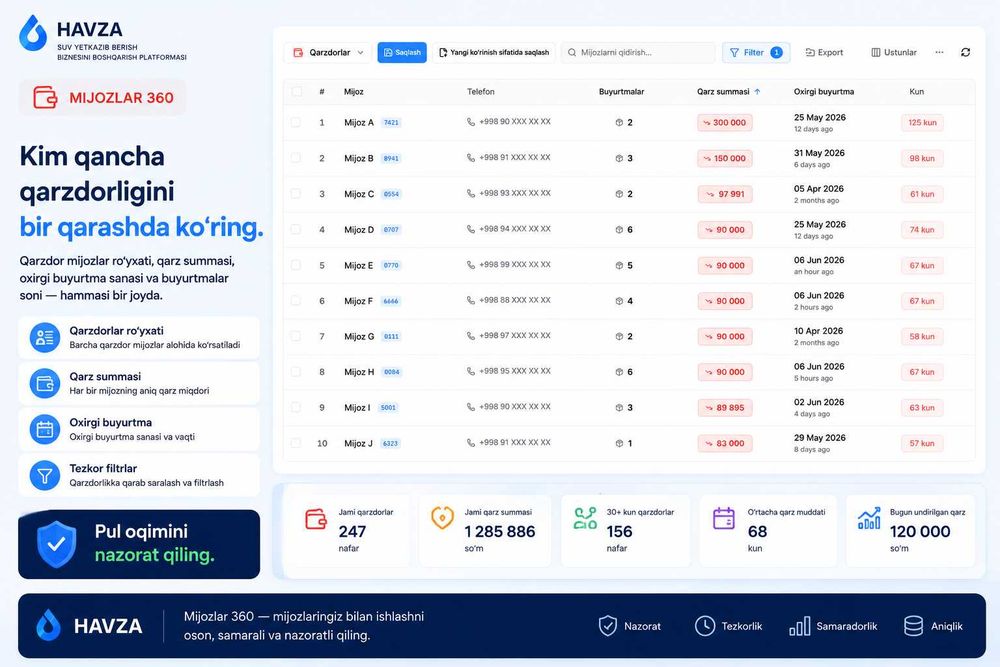Click the Tezkor filtrlar funnel icon
This screenshot has height=667, width=1000.
click(x=45, y=476)
